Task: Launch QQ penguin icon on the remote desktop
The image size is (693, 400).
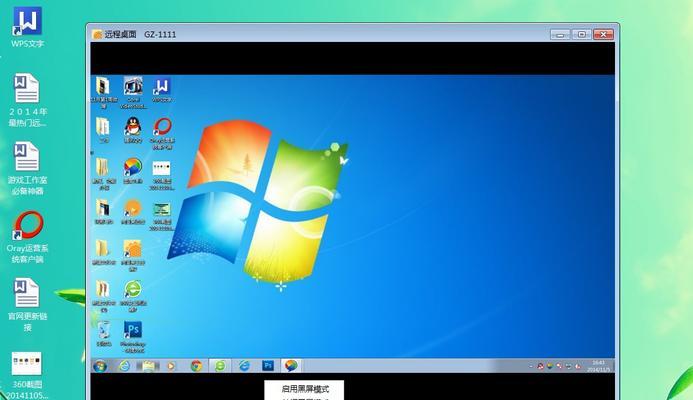Action: [x=133, y=130]
